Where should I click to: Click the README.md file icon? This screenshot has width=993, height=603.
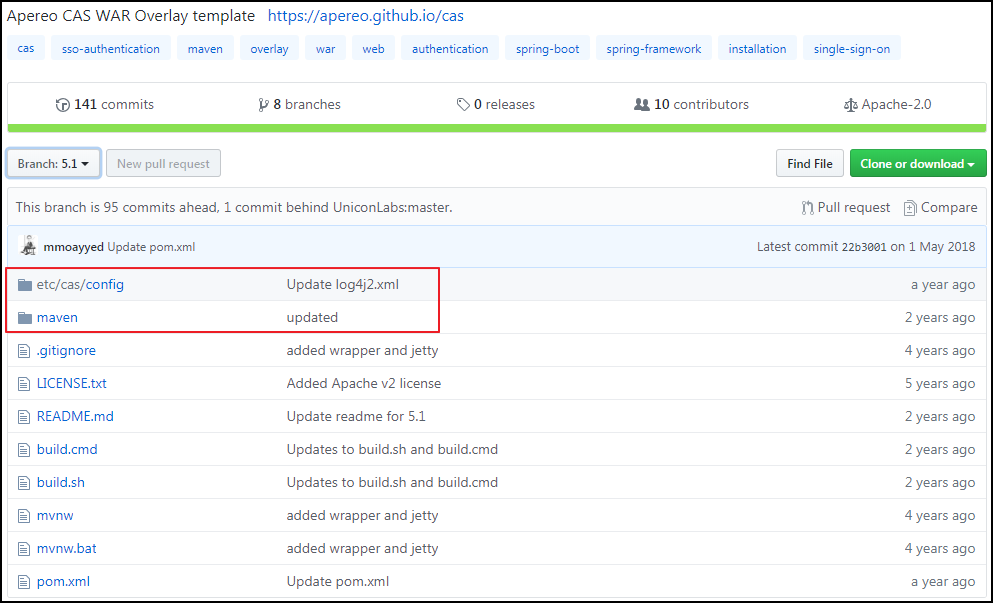click(x=24, y=417)
